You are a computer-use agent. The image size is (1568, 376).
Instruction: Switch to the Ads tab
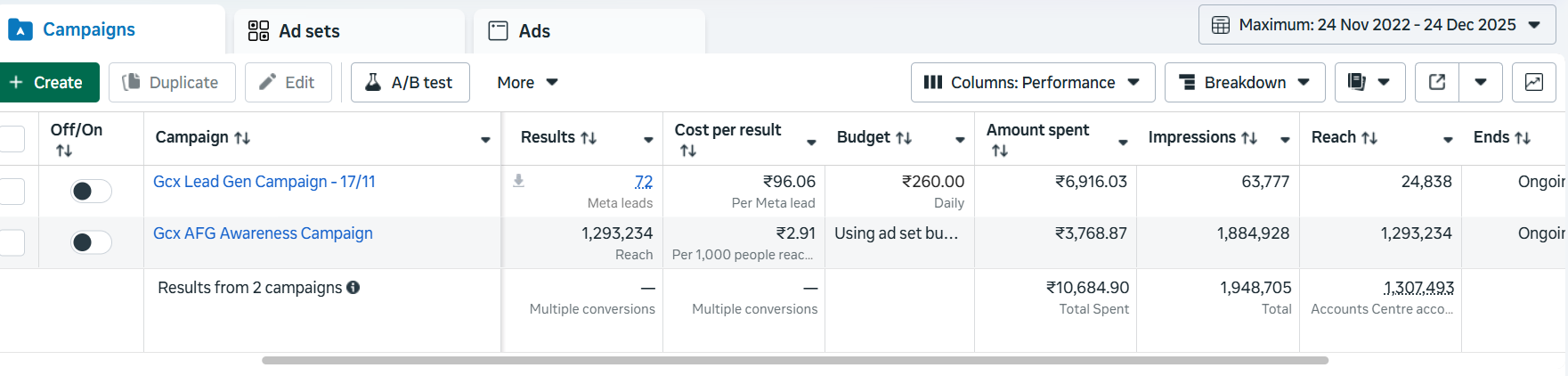(520, 31)
